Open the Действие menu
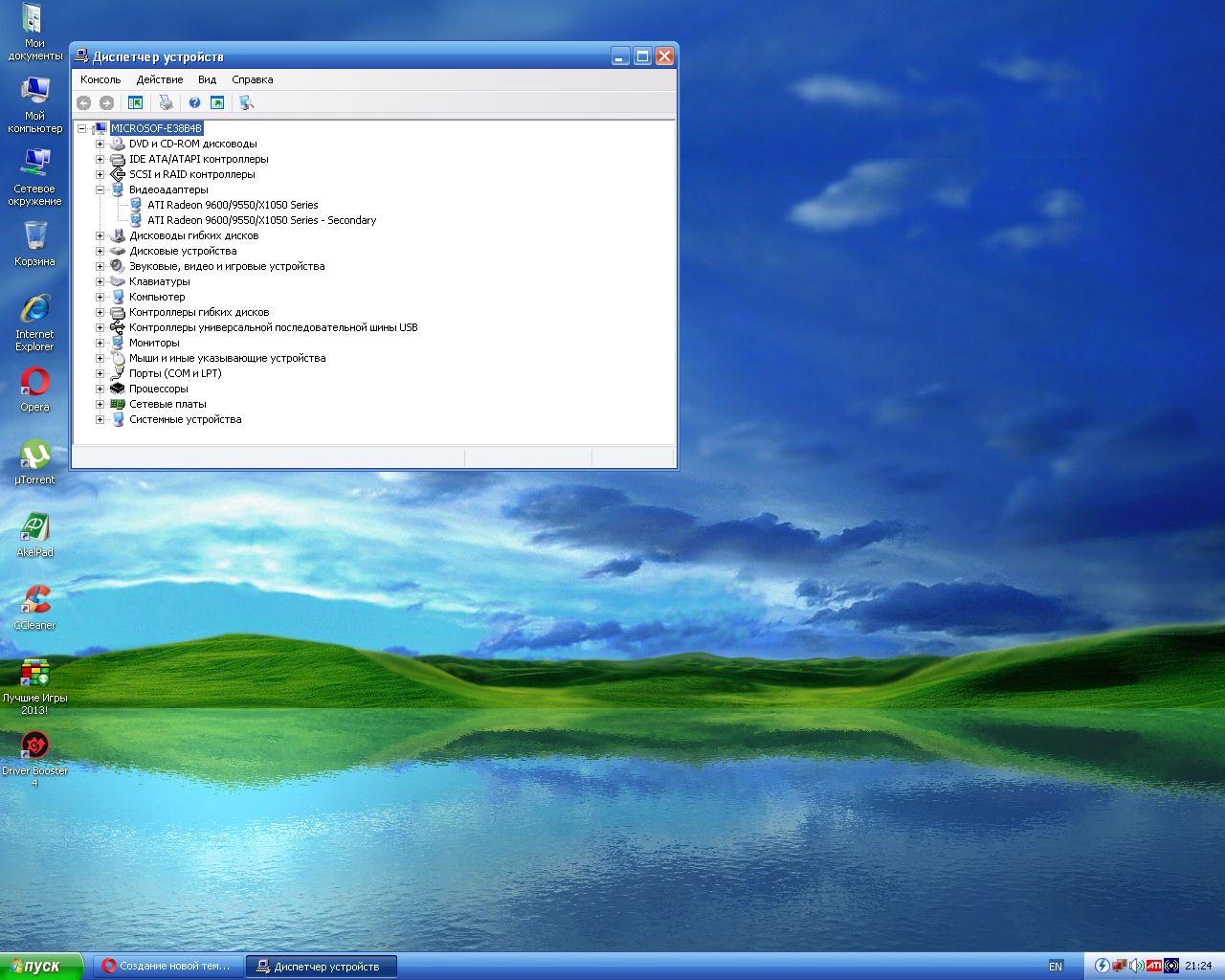The width and height of the screenshot is (1225, 980). 159,79
